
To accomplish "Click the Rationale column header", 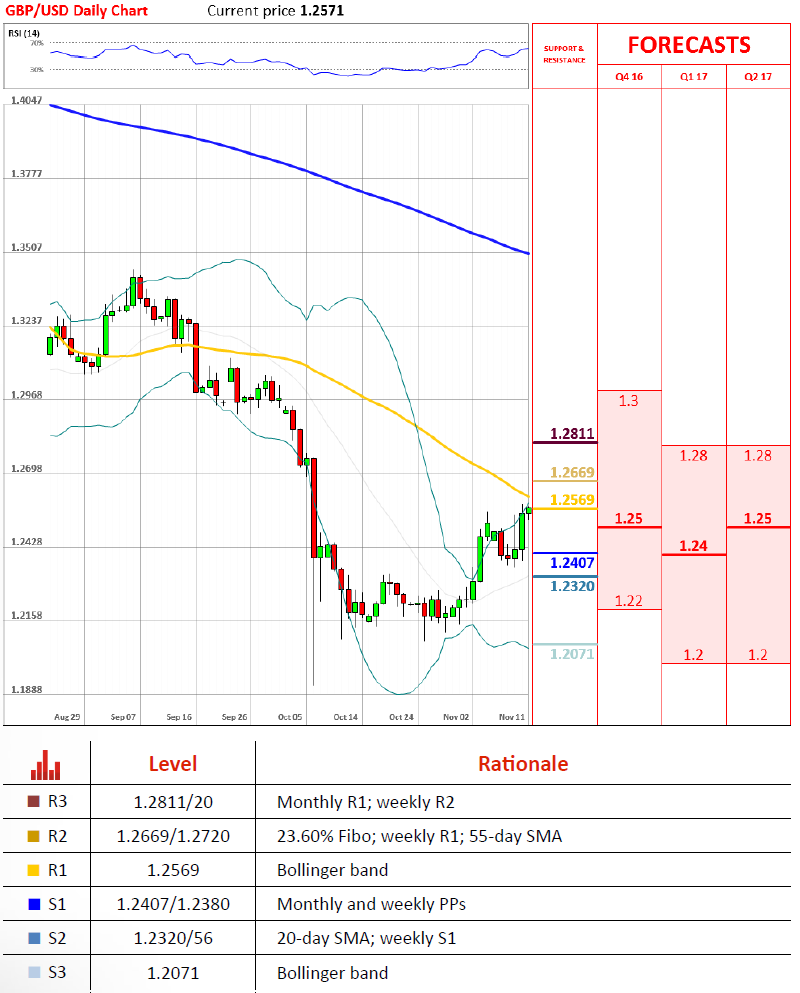I will [x=523, y=764].
